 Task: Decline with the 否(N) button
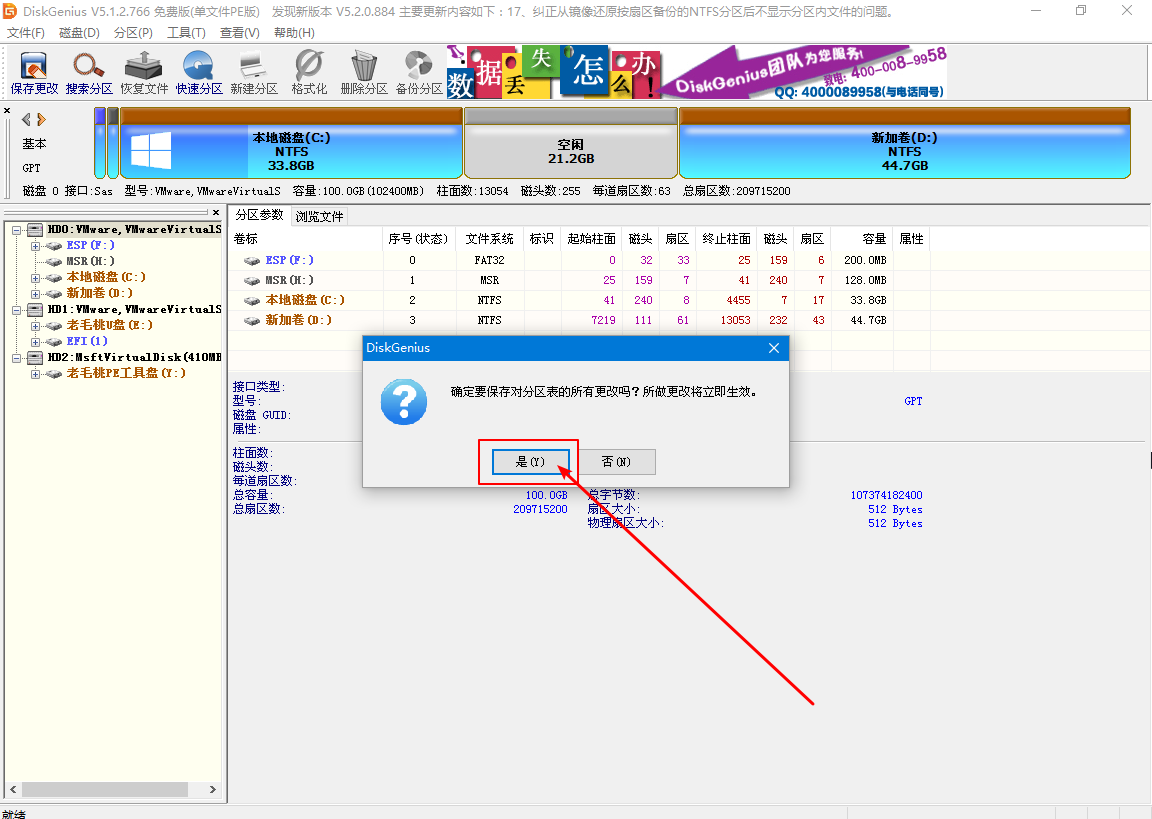(x=616, y=462)
